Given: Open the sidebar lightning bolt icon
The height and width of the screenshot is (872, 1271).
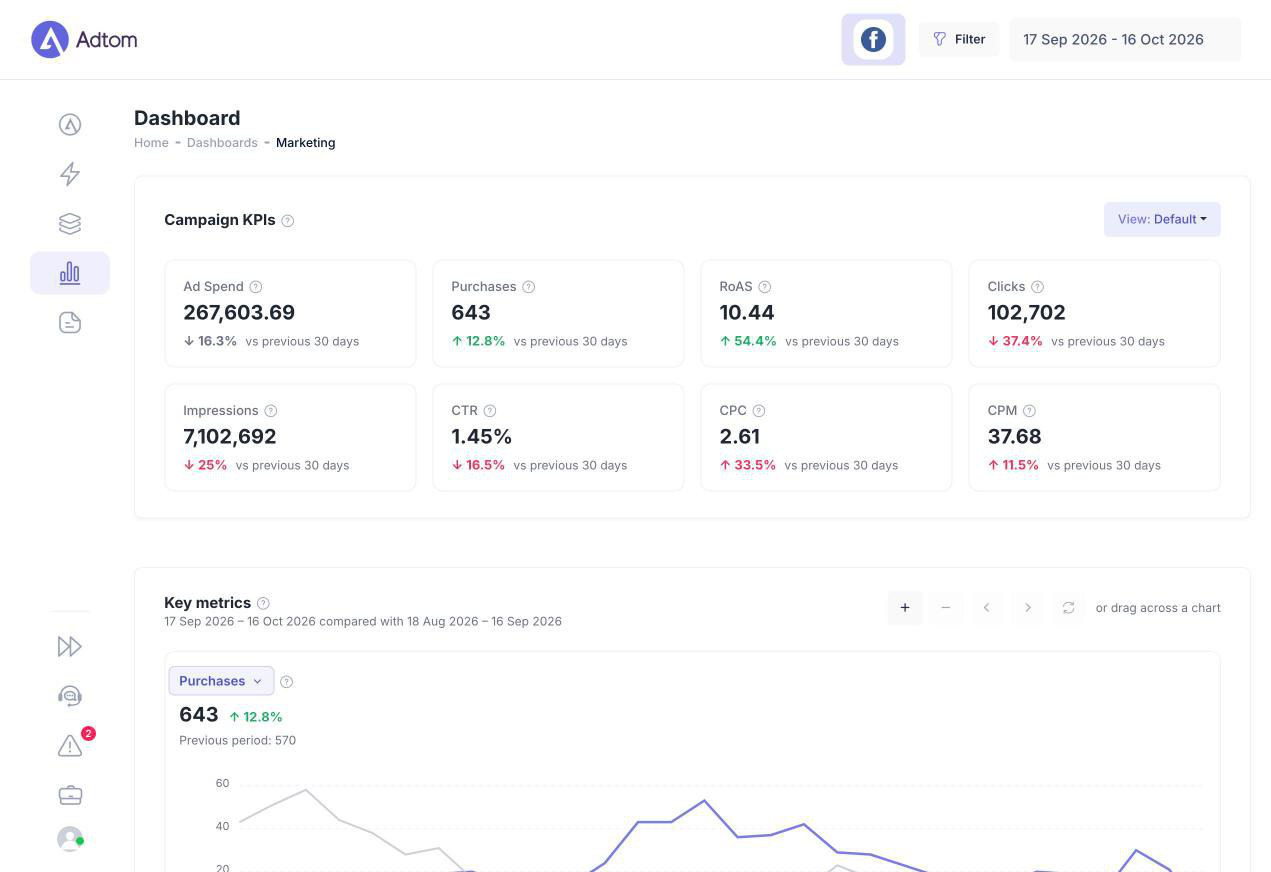Looking at the screenshot, I should 70,174.
